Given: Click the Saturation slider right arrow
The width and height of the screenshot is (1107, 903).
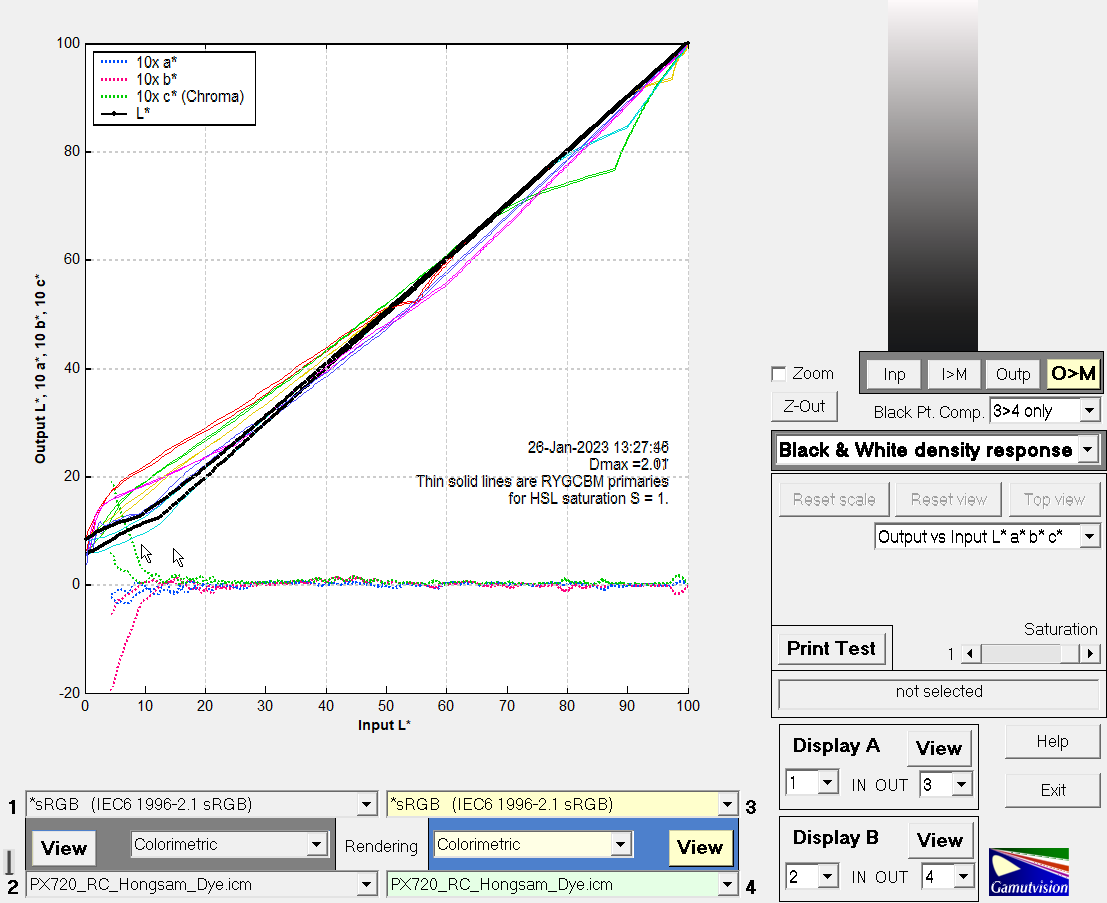Looking at the screenshot, I should coord(1090,654).
